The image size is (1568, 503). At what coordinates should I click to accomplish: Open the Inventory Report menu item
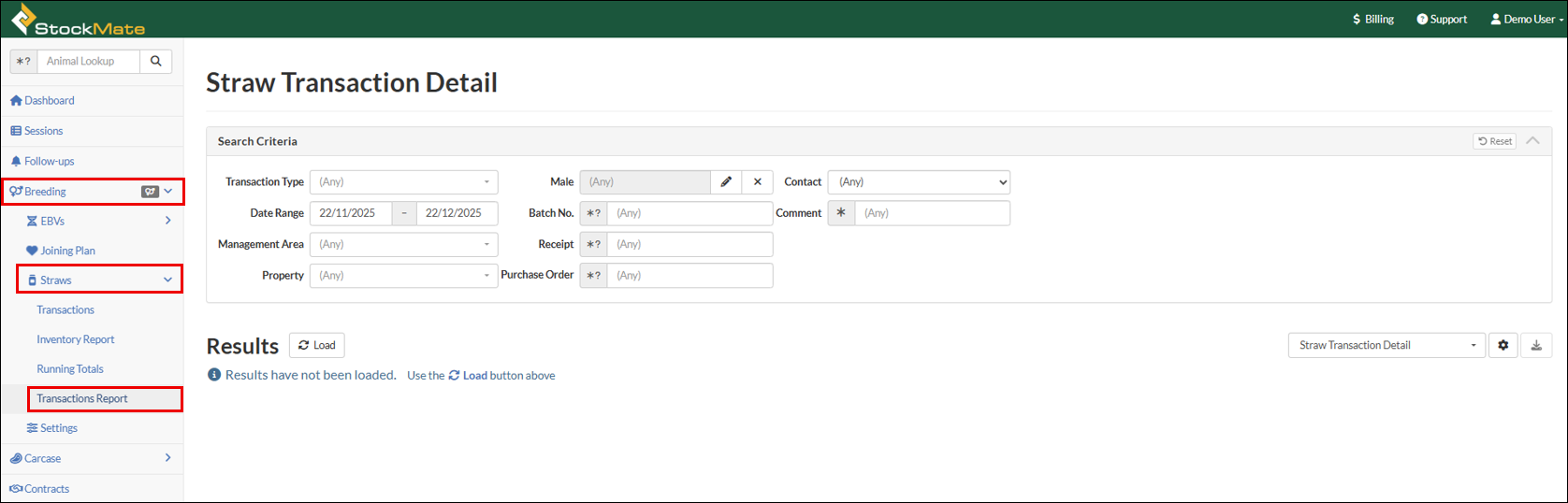click(76, 339)
